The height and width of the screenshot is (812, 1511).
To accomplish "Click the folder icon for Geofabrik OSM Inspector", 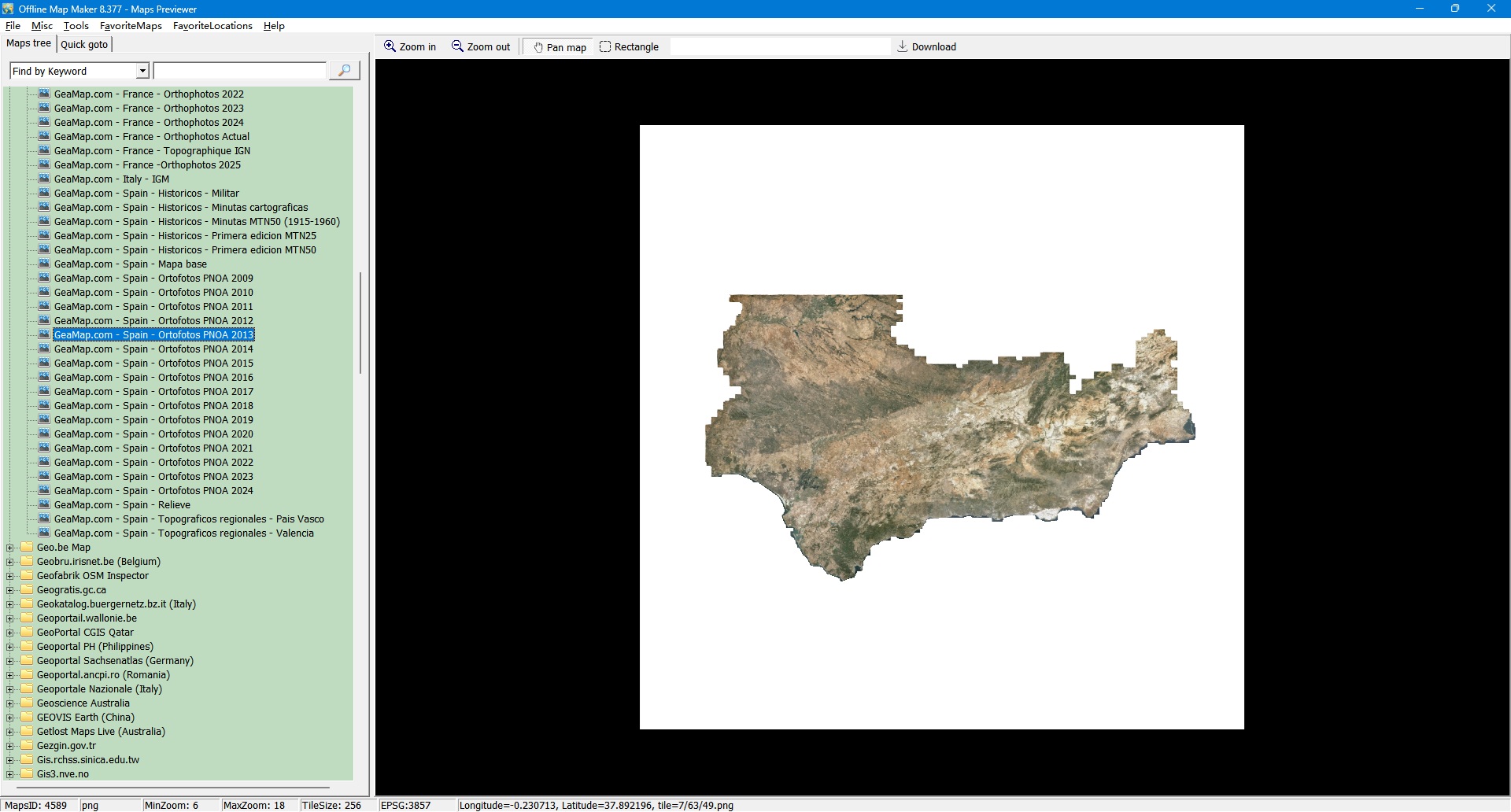I will (x=27, y=575).
